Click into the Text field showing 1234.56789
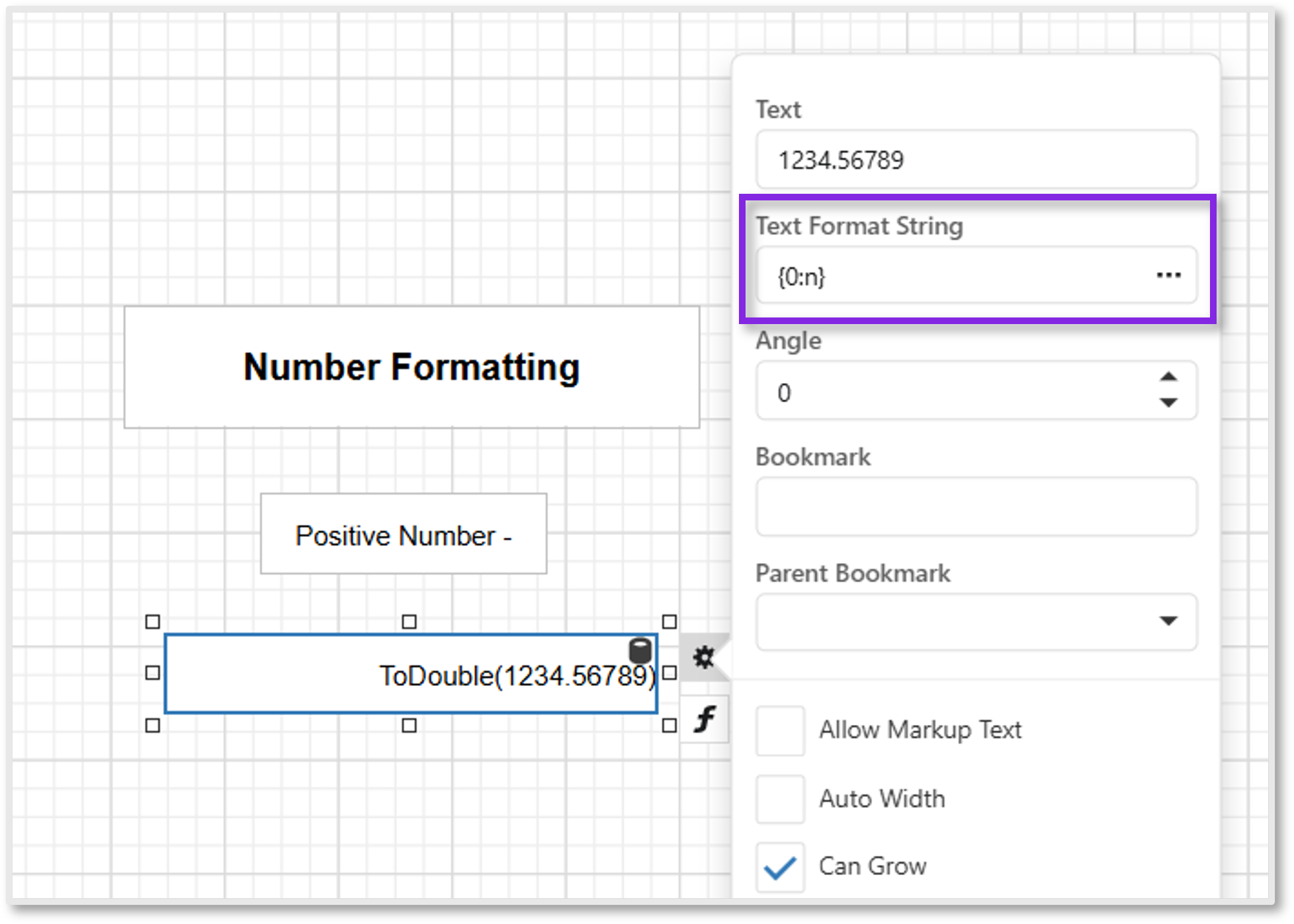1294x924 pixels. pos(976,160)
